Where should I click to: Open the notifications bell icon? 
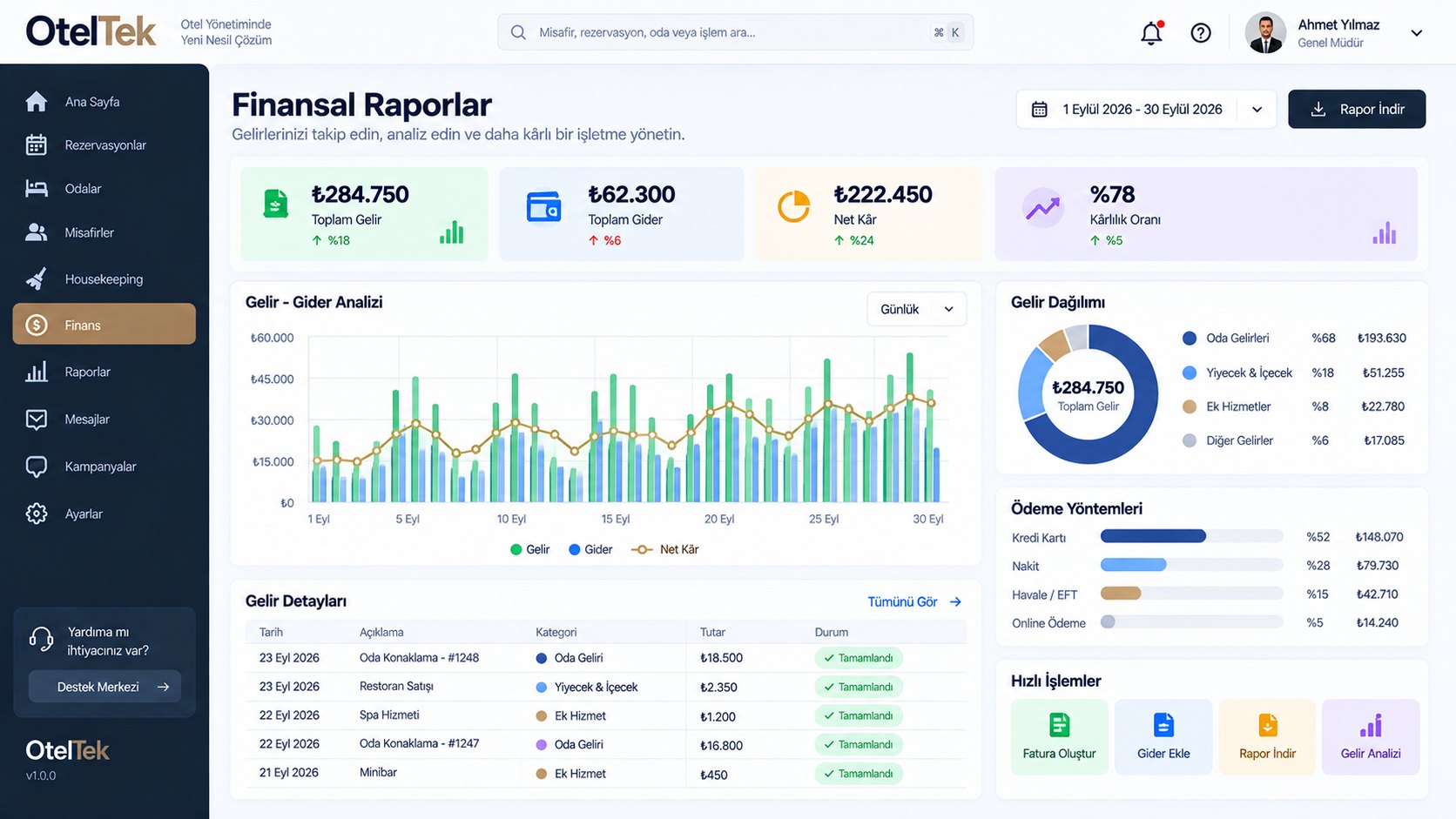1151,33
